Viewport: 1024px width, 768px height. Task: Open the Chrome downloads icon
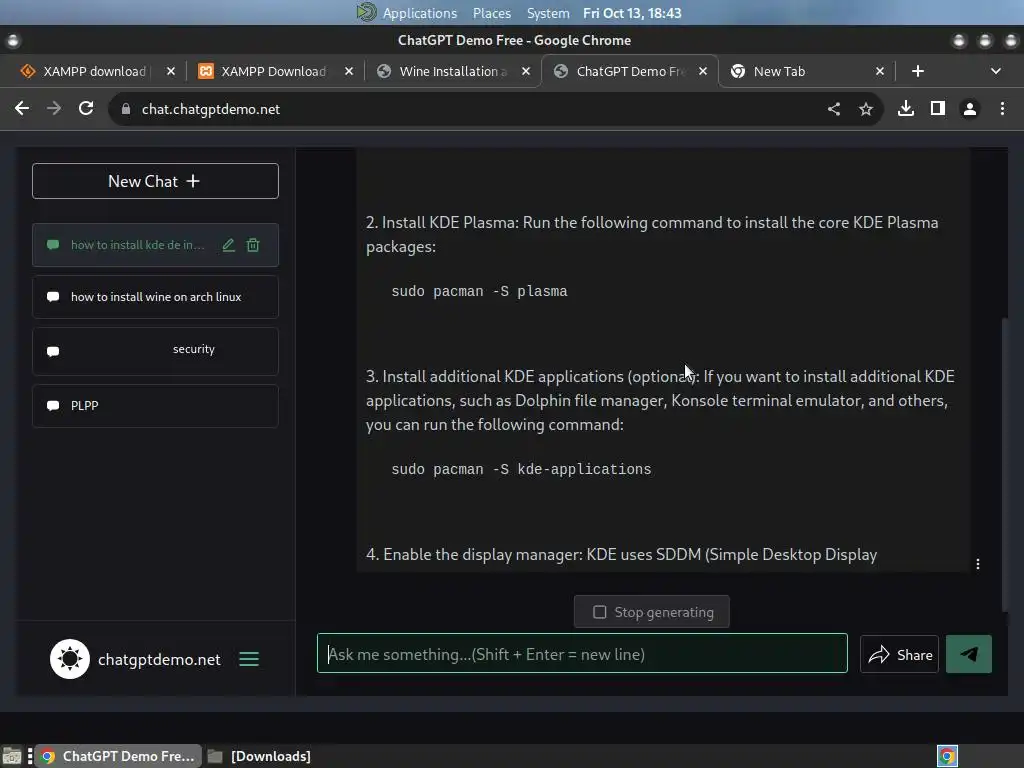906,108
